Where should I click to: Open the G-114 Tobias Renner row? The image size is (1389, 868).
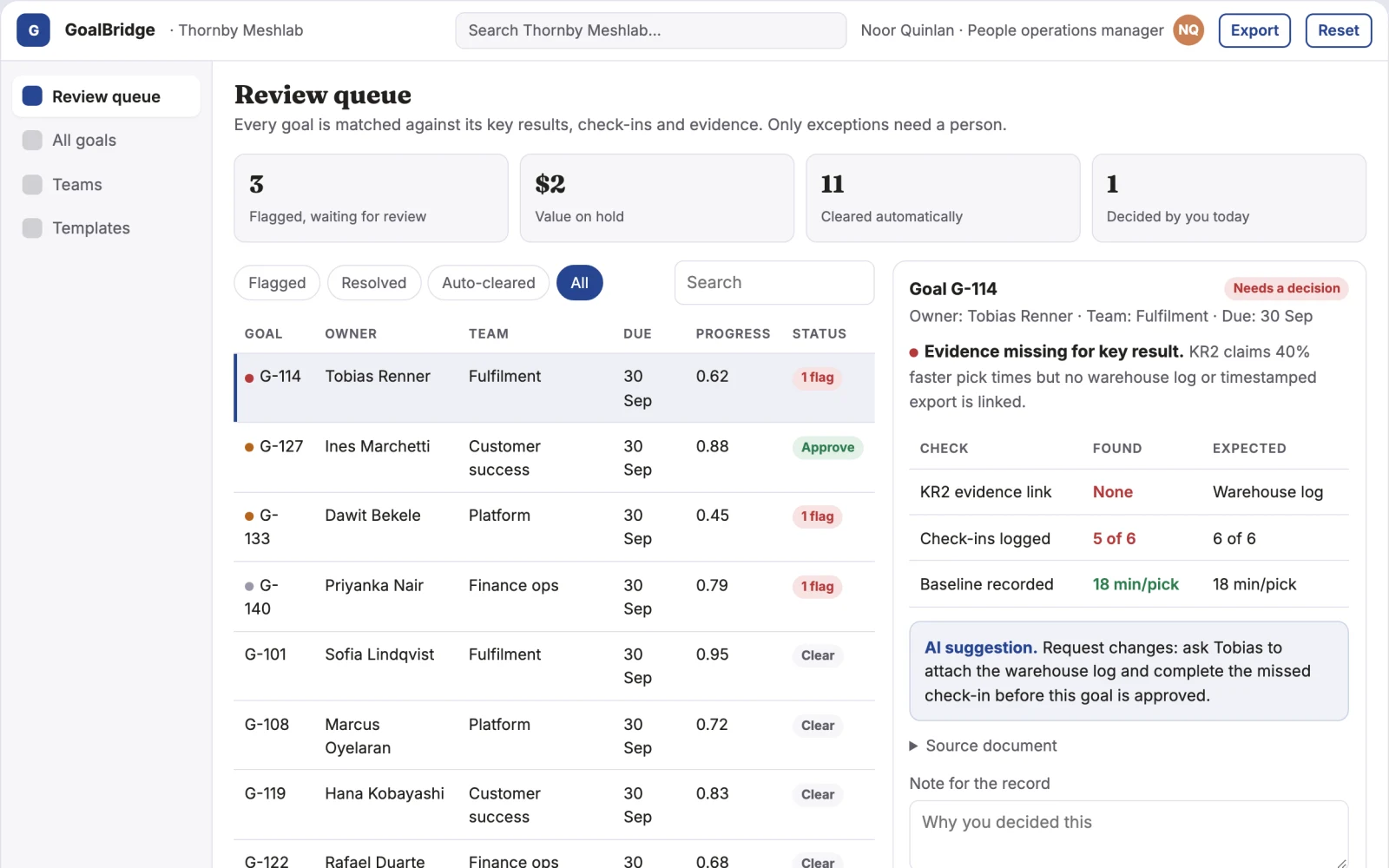[554, 388]
